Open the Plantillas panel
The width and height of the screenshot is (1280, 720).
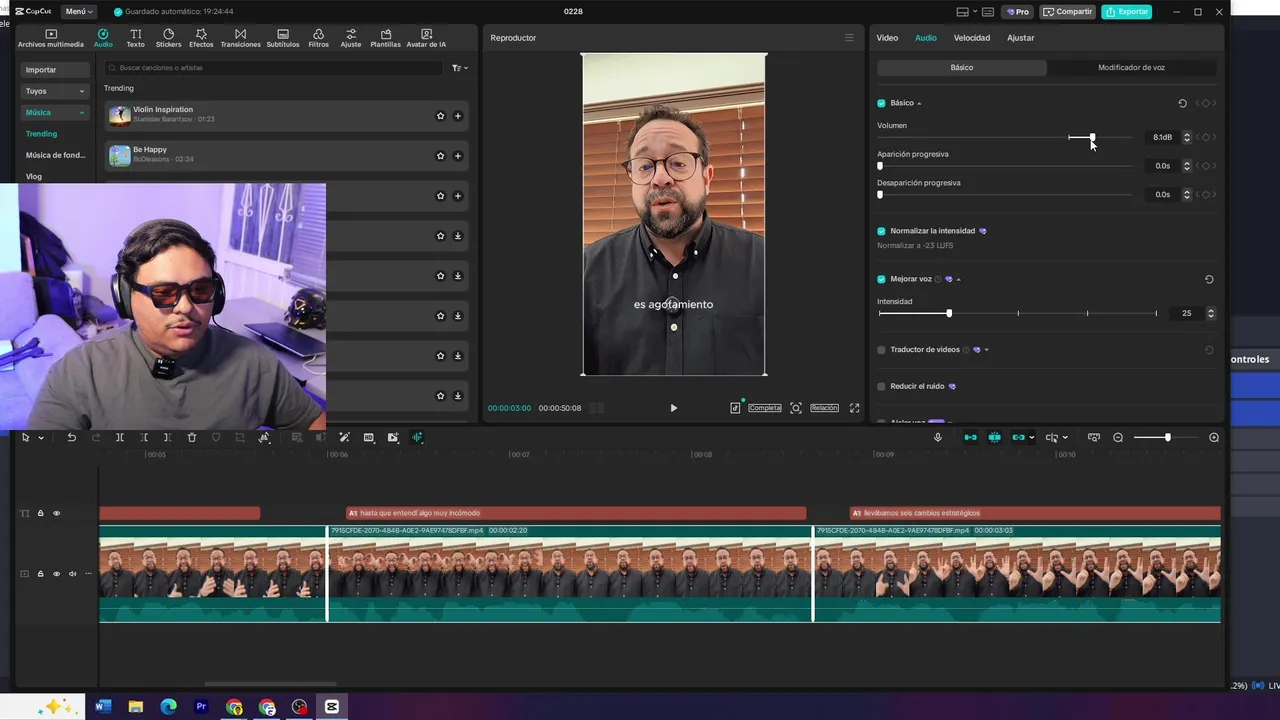[x=385, y=38]
